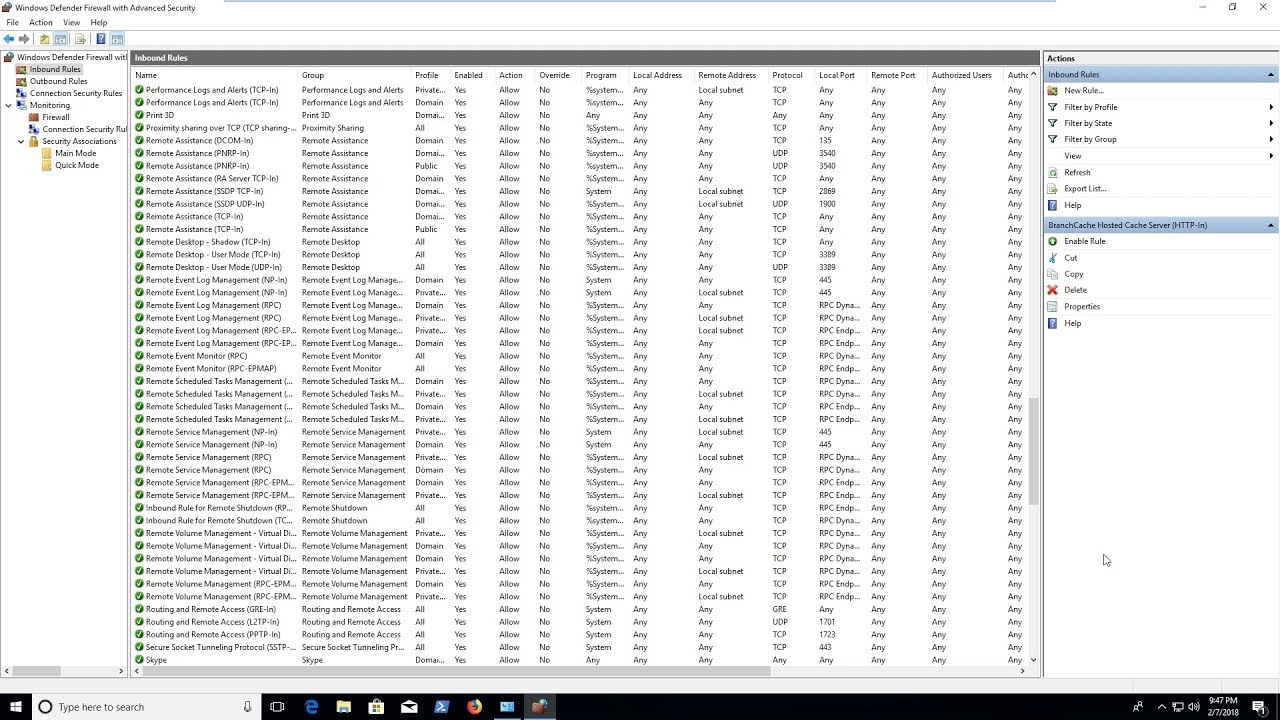This screenshot has height=720, width=1280.
Task: Click the green Refresh icon in Actions
Action: 1052,172
